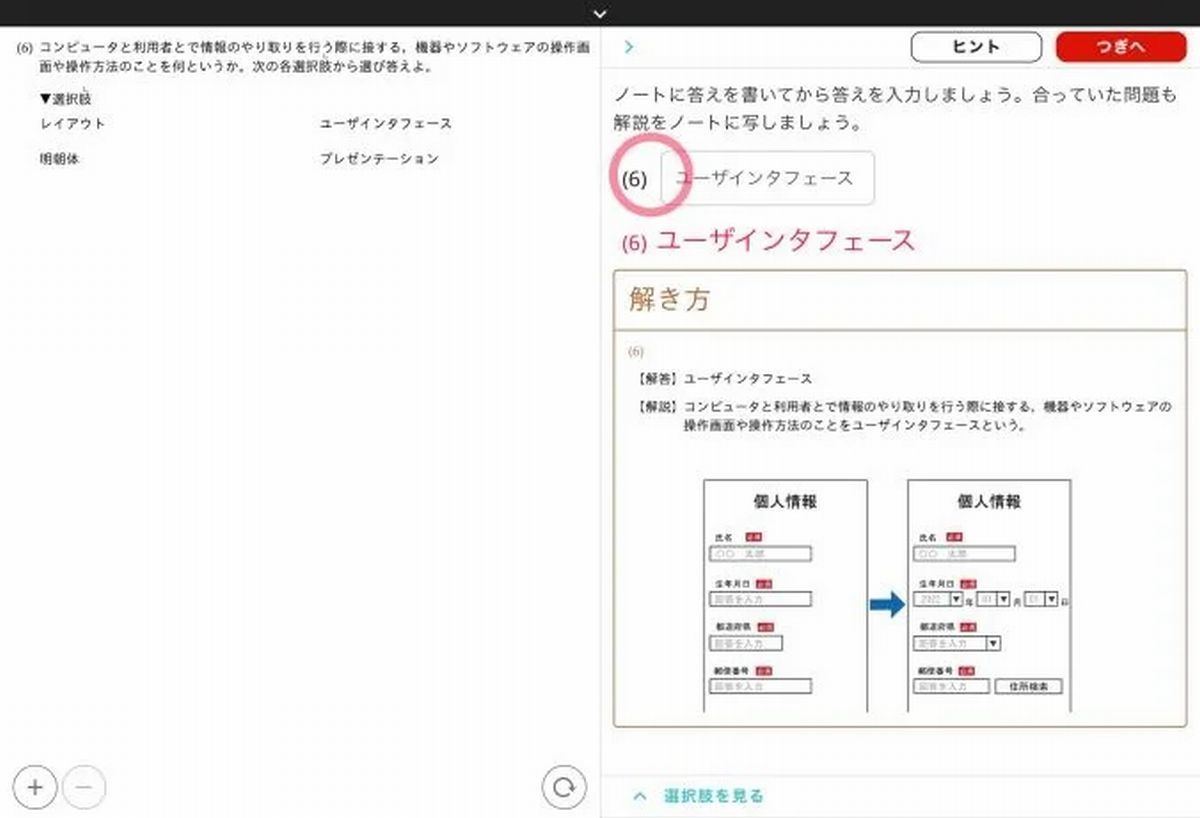Select the プレゼンテーション choice

tap(380, 158)
